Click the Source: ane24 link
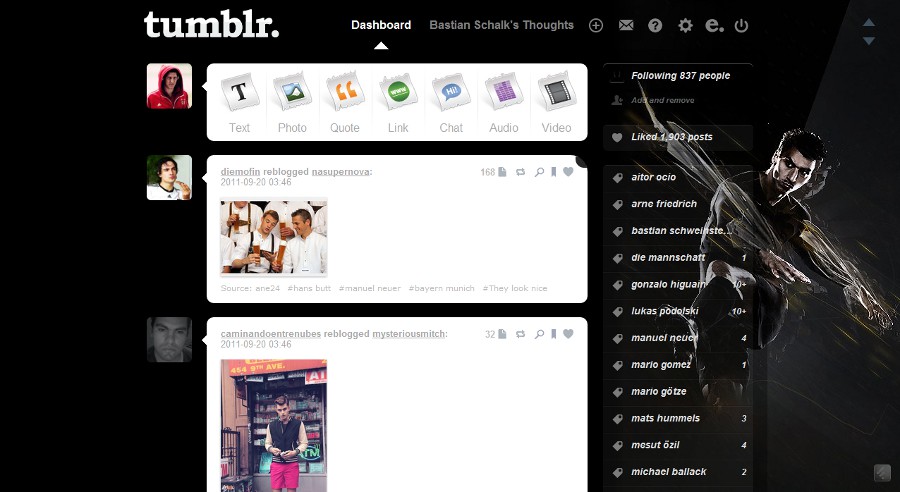This screenshot has height=492, width=900. click(250, 288)
